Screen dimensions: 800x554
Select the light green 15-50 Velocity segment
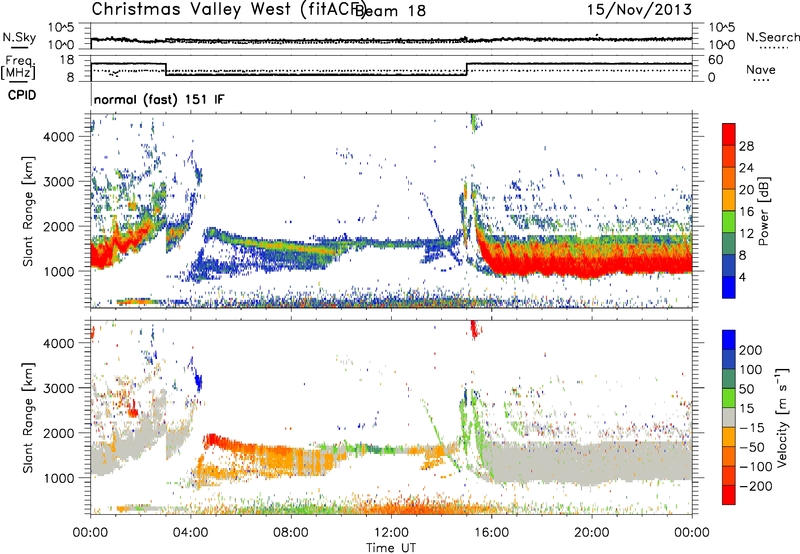click(x=729, y=398)
